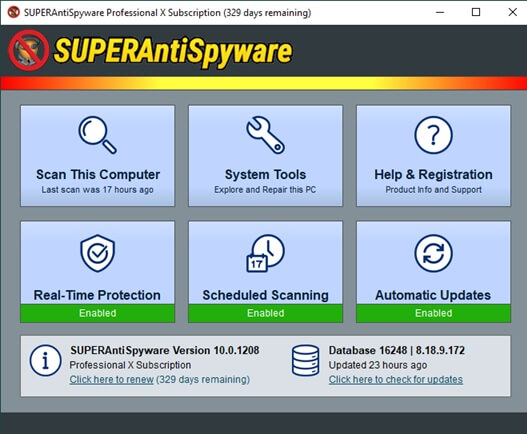Click the database stack icon

point(306,360)
